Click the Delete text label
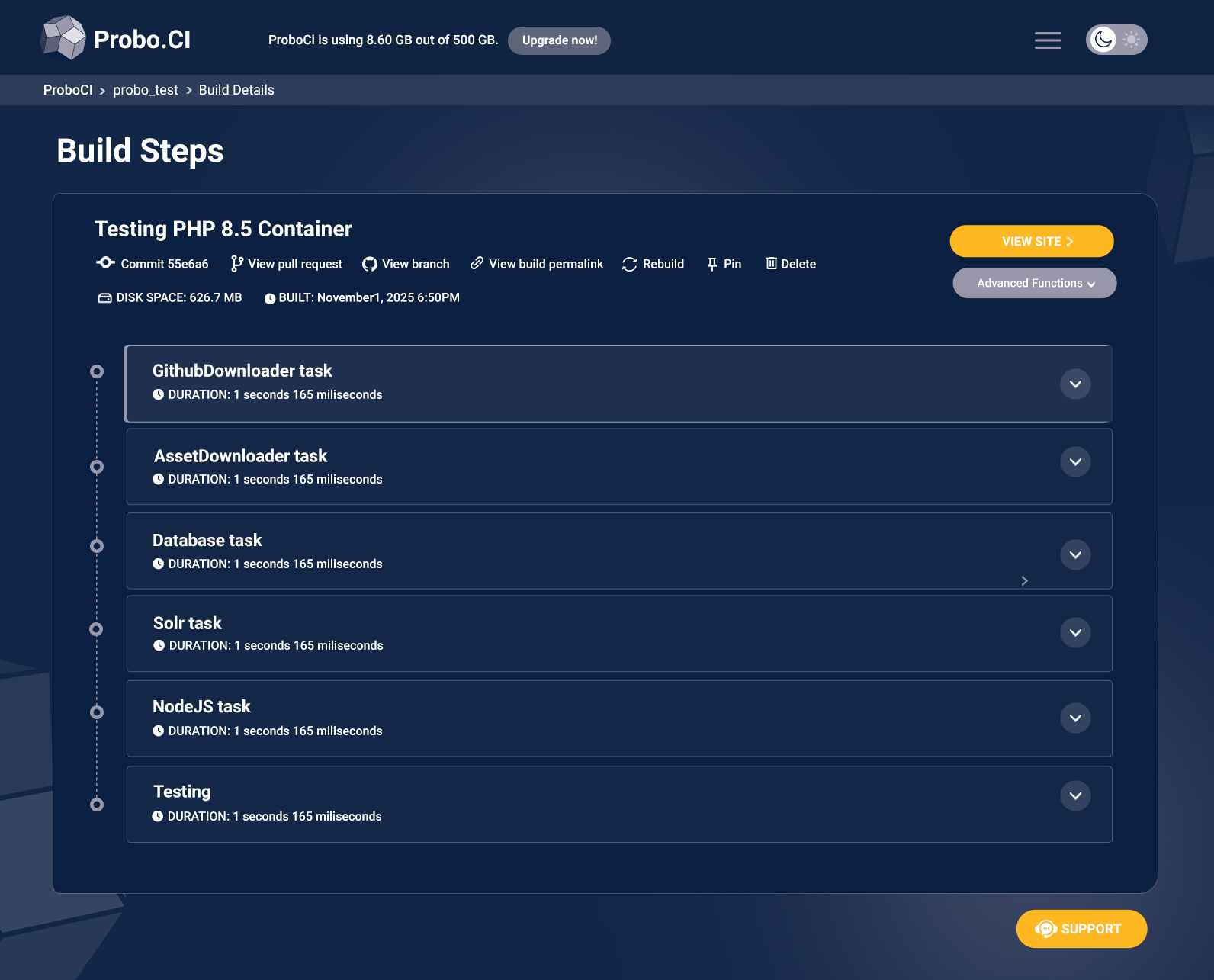Viewport: 1214px width, 980px height. 798,264
